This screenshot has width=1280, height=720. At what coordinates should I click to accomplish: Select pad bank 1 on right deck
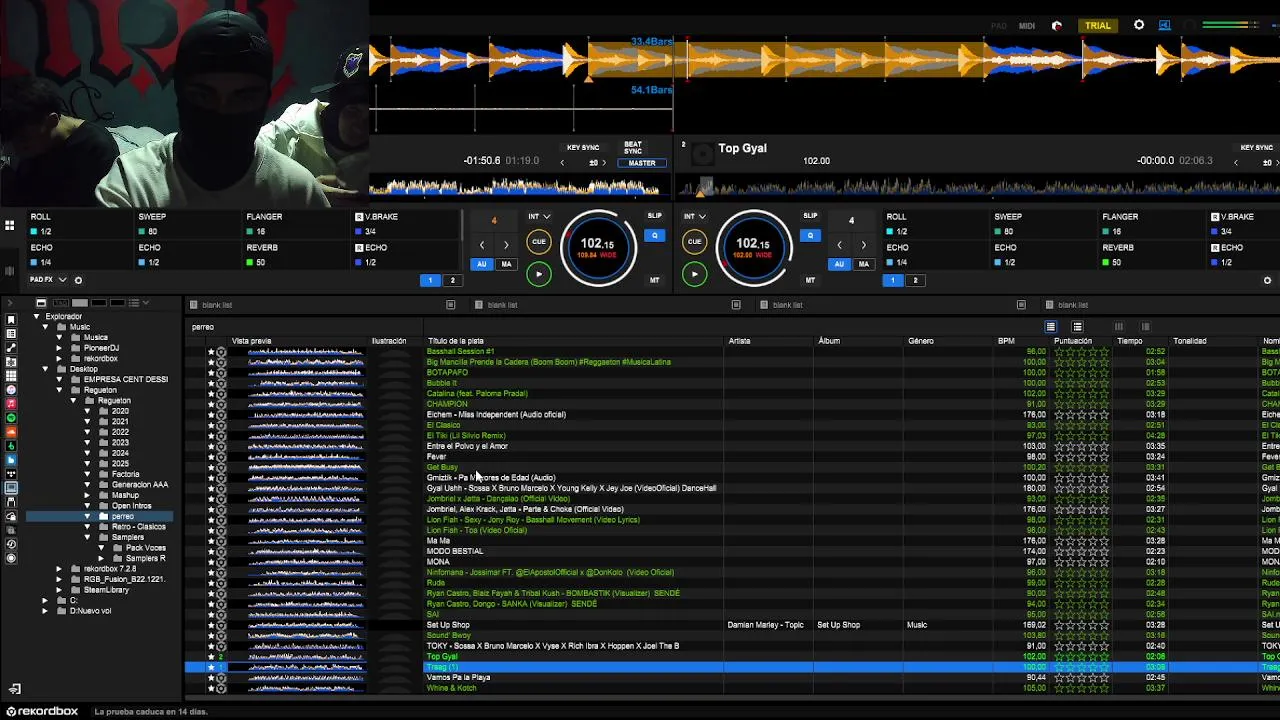click(x=893, y=280)
